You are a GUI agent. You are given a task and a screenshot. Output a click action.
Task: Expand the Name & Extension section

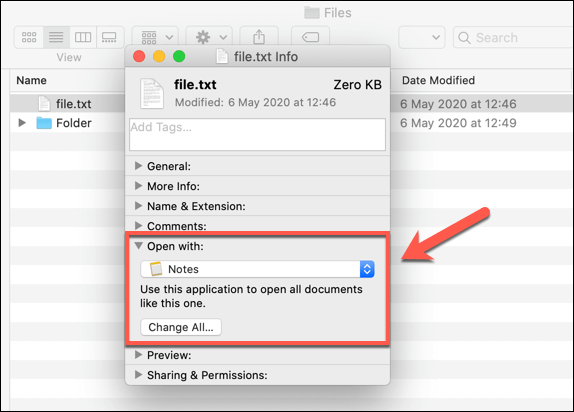coord(138,206)
